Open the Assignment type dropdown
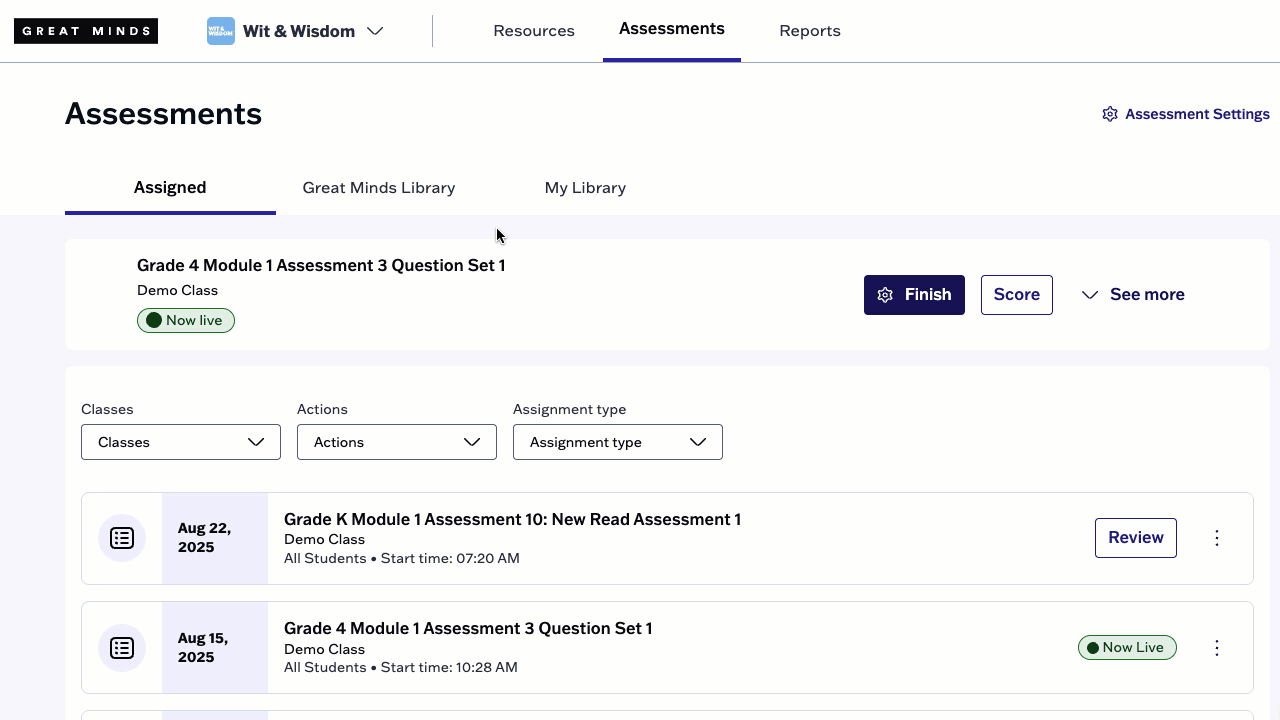 (x=617, y=442)
